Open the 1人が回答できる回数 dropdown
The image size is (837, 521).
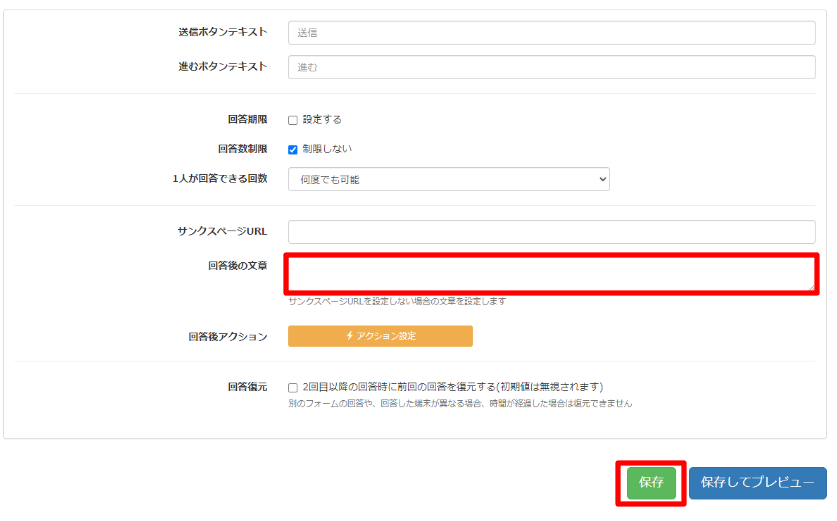[448, 179]
